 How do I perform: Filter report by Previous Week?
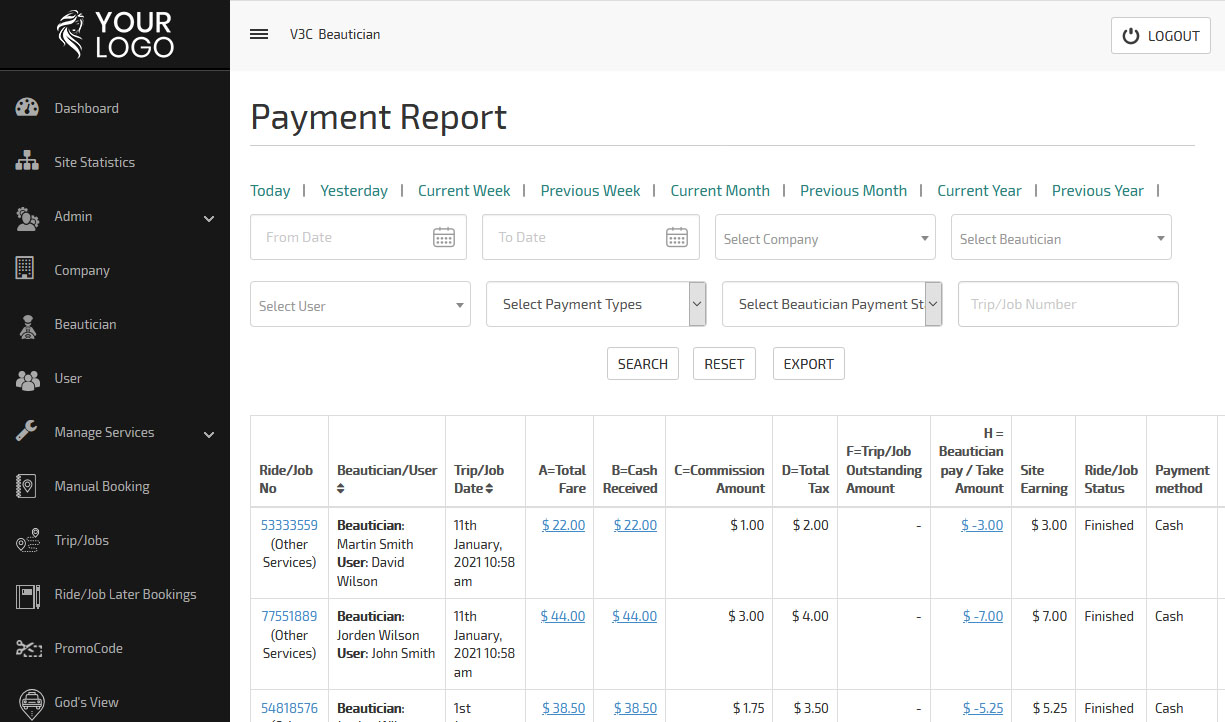click(x=590, y=190)
